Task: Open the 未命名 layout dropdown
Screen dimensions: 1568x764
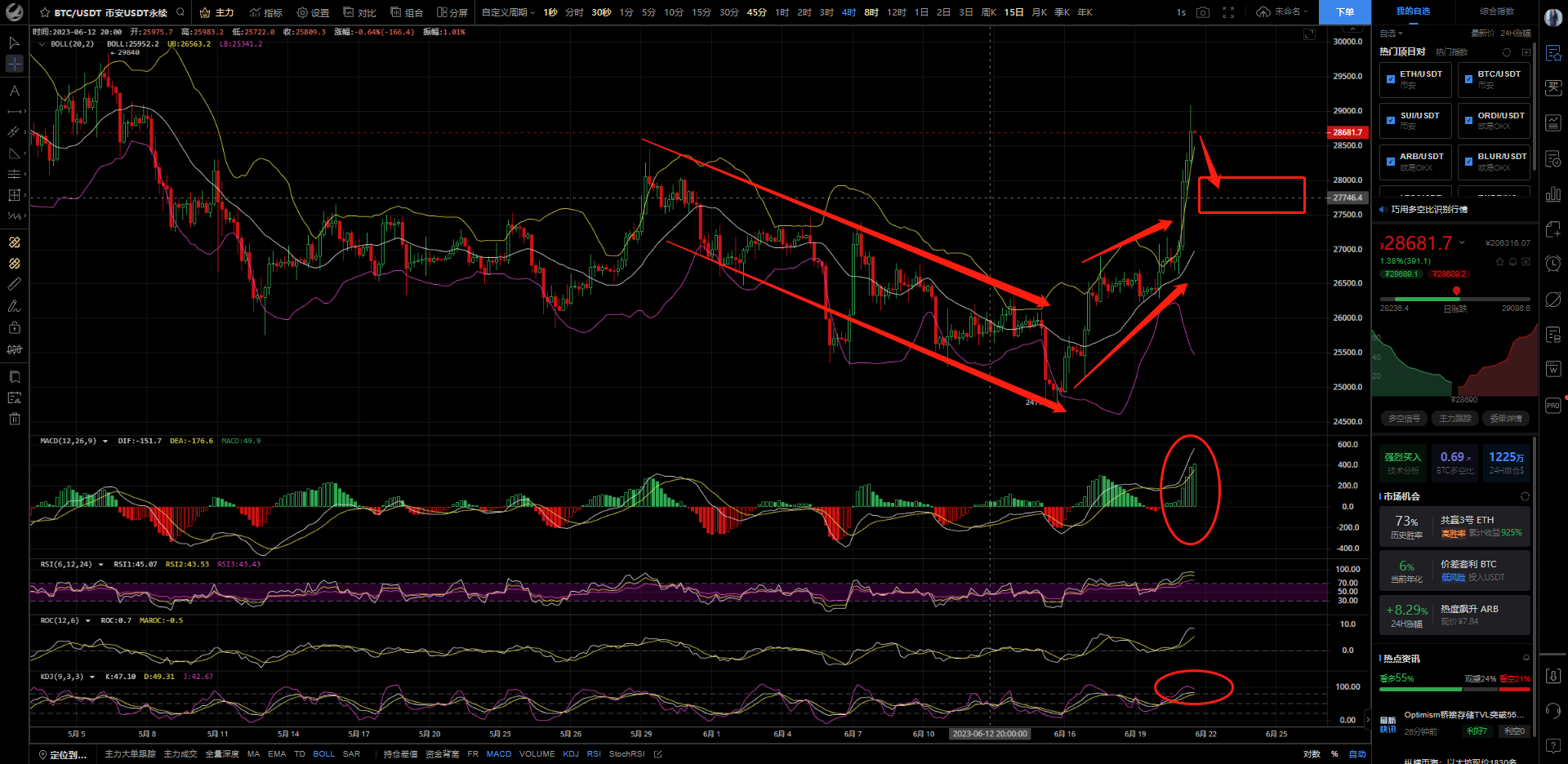Action: (x=1285, y=12)
